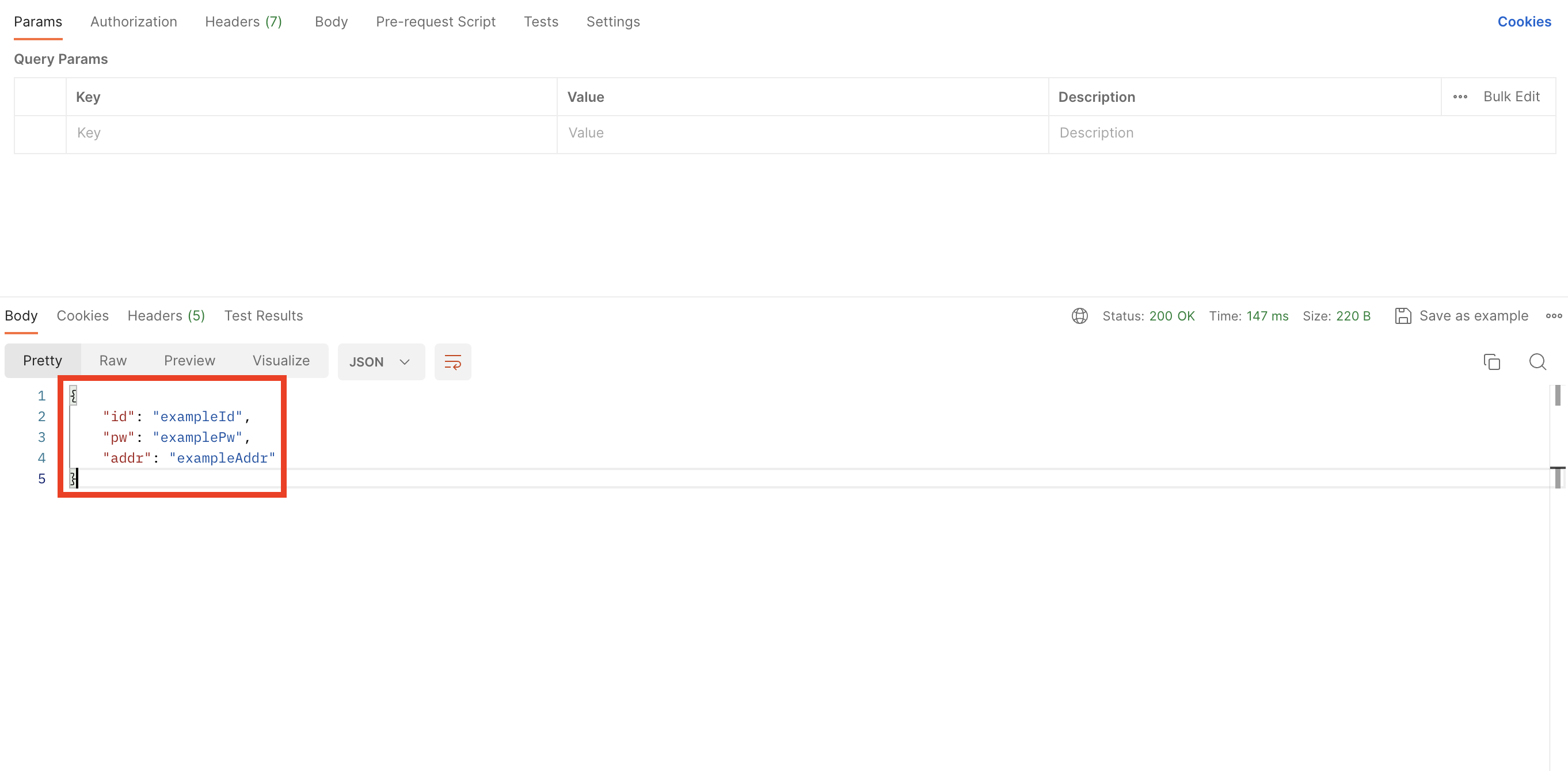Screen dimensions: 1568x771
Task: Click the network globe icon
Action: point(1079,316)
